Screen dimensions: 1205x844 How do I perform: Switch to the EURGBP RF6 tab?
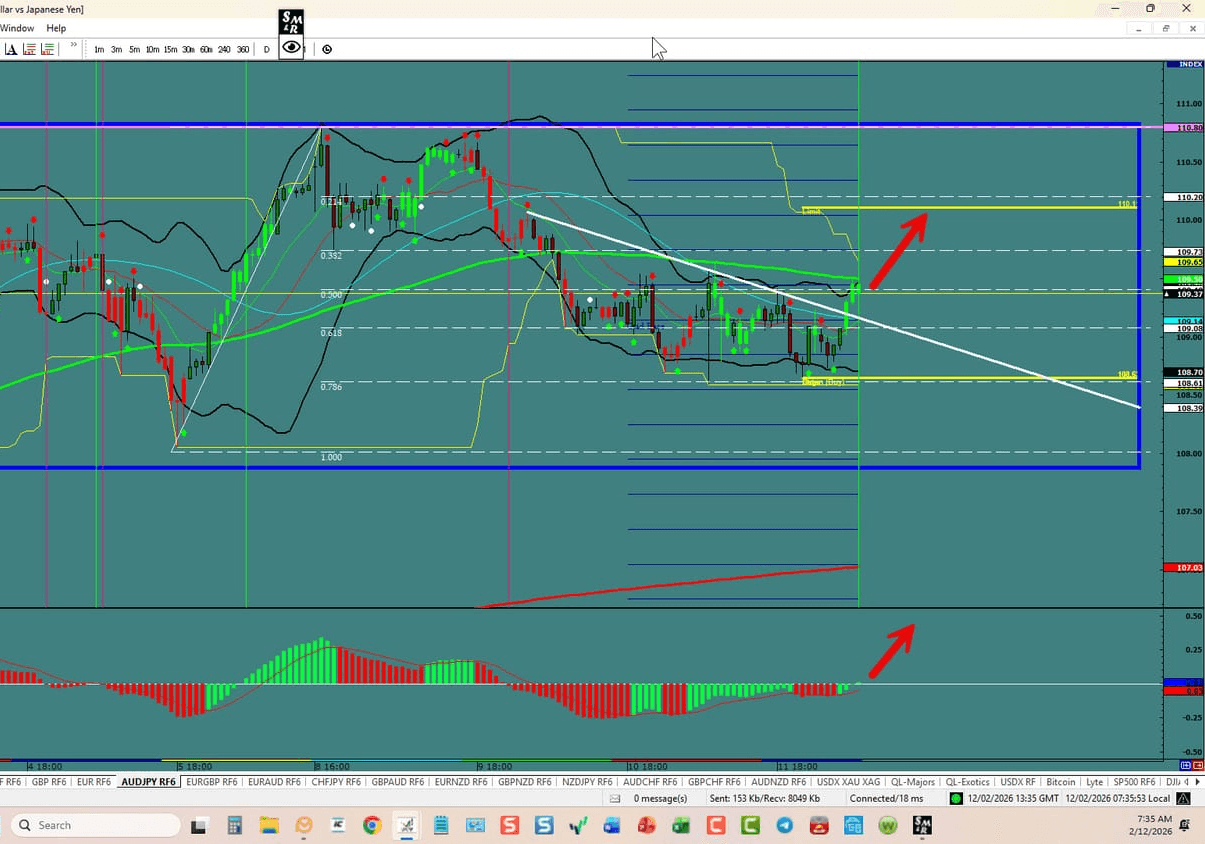tap(211, 781)
